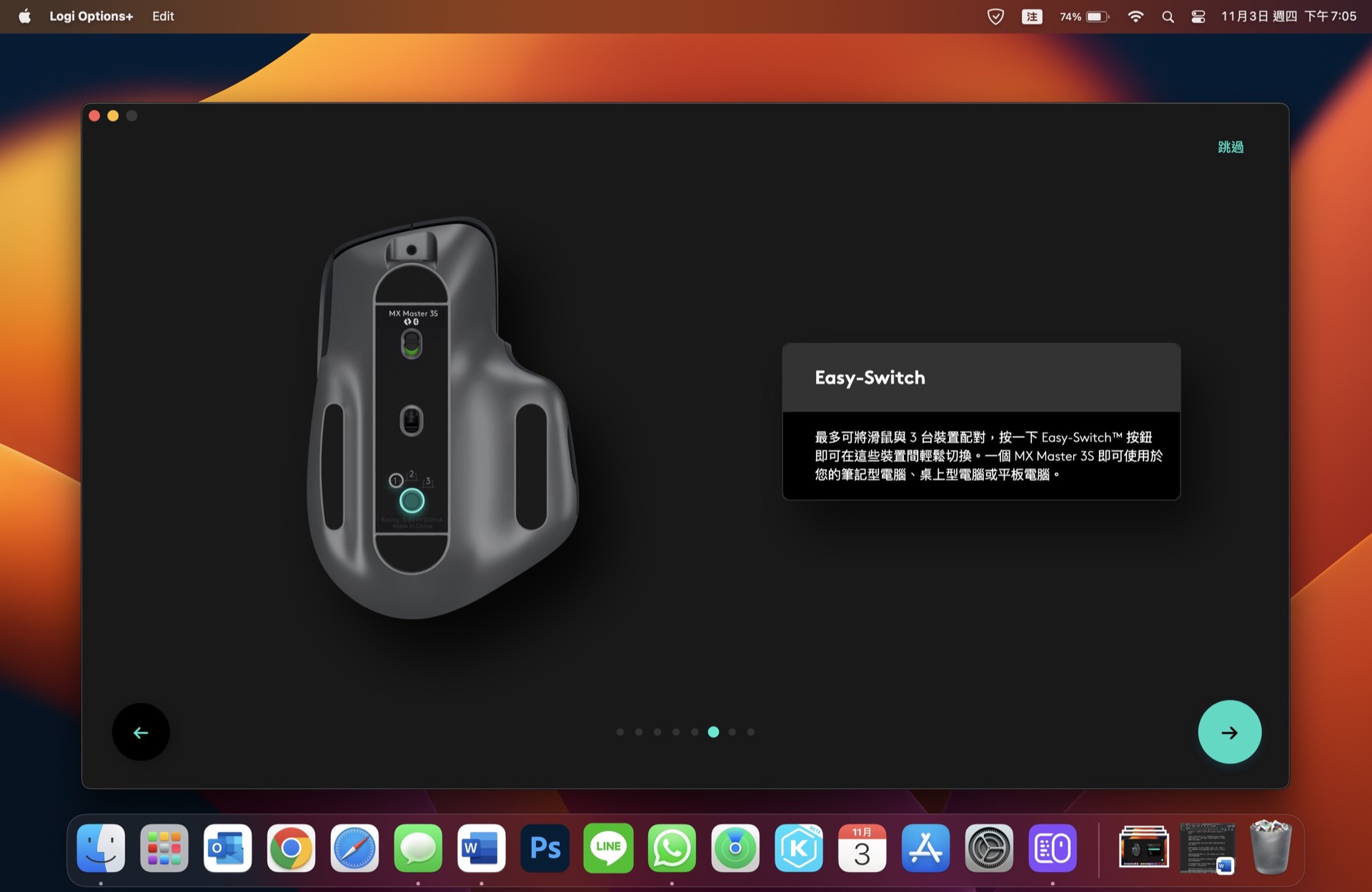
Task: Go to the next onboarding page arrow
Action: 1229,732
